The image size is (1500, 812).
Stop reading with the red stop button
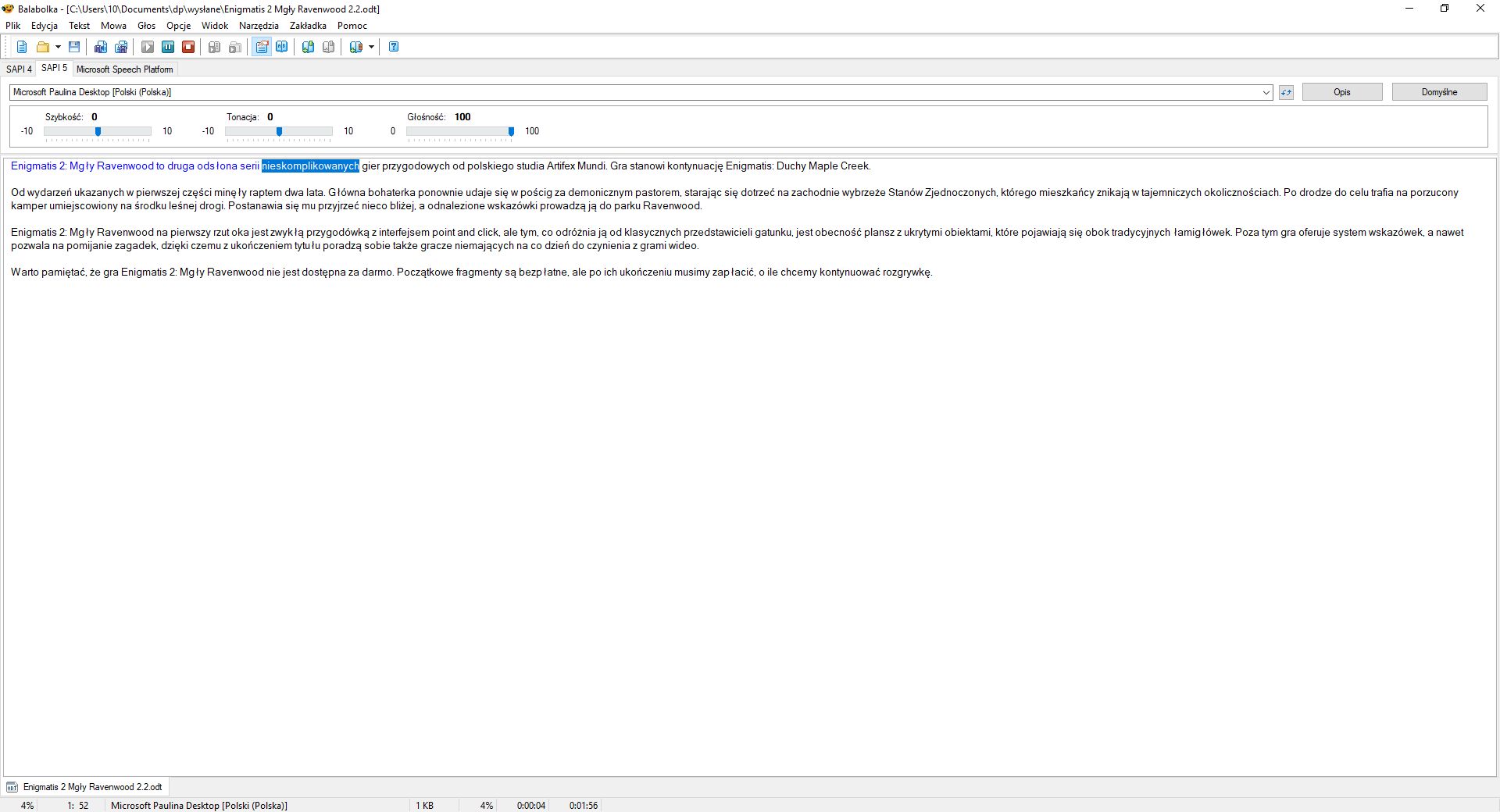[188, 47]
